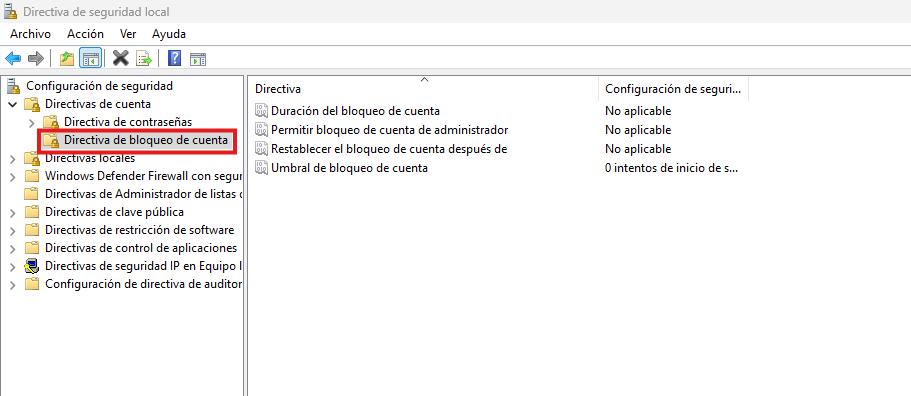Select Directivas de seguridad IP en Equipo
The width and height of the screenshot is (911, 396).
(x=144, y=266)
